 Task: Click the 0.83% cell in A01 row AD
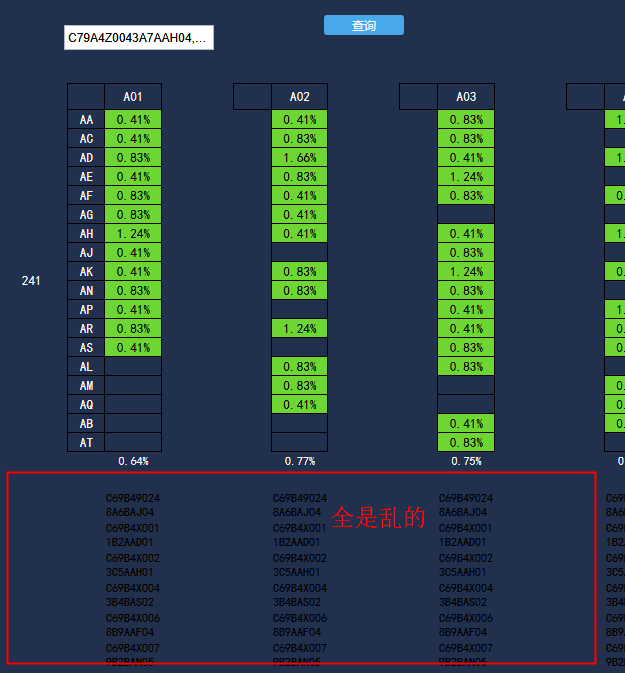coord(133,158)
